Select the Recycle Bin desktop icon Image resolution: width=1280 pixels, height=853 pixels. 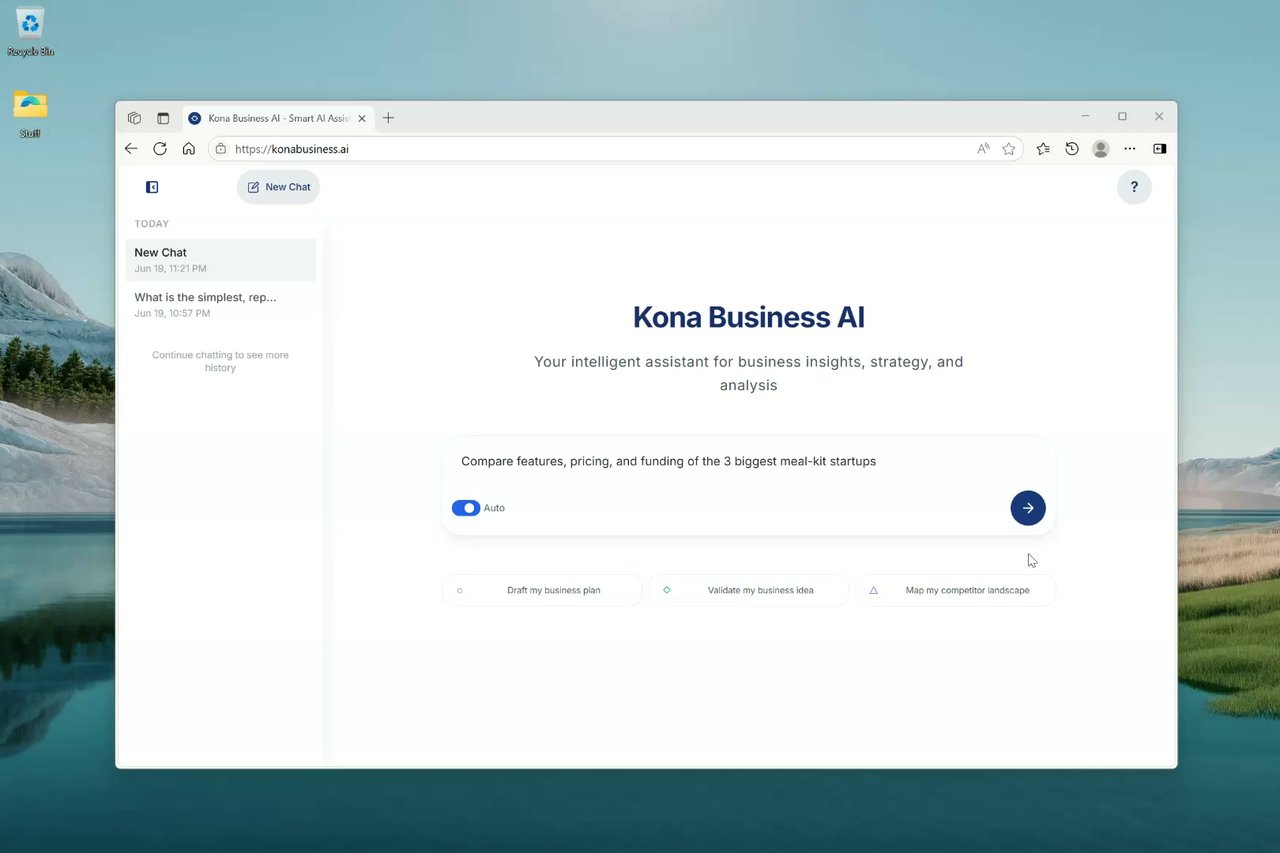tap(30, 31)
